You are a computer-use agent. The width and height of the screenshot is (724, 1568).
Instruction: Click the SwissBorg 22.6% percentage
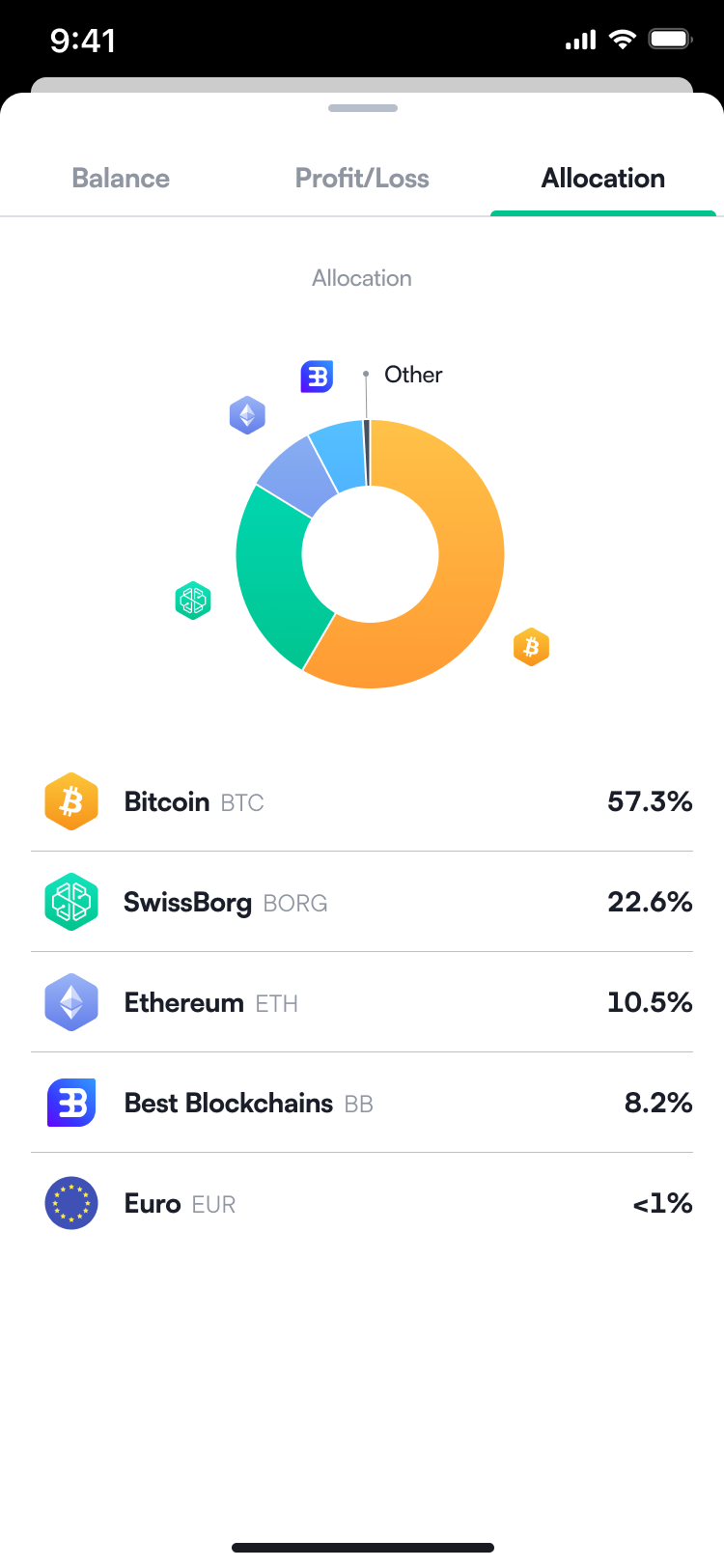click(651, 902)
